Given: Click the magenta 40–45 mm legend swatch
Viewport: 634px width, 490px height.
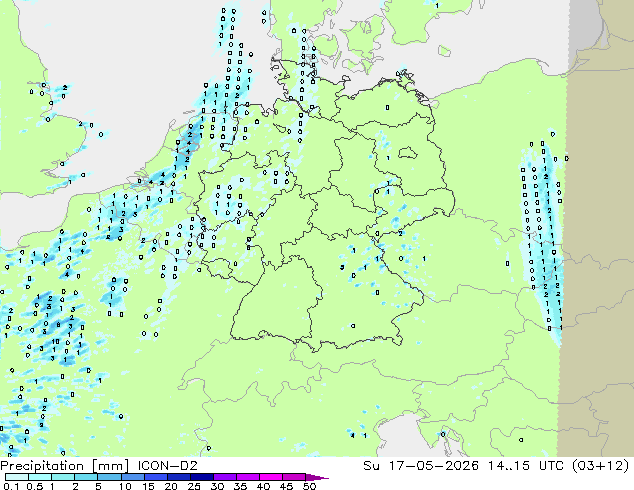Looking at the screenshot, I should (x=271, y=477).
